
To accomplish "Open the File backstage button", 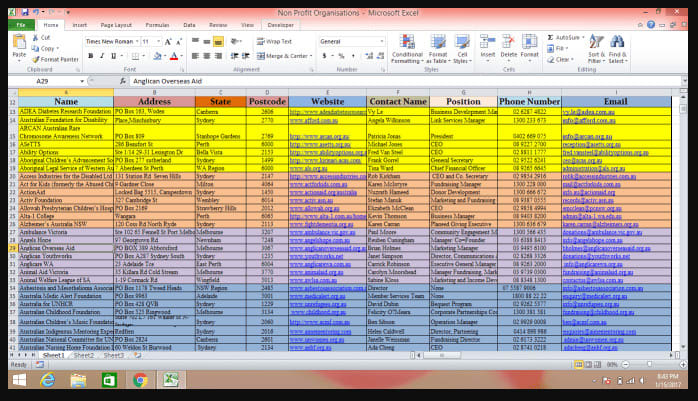I will coord(19,24).
